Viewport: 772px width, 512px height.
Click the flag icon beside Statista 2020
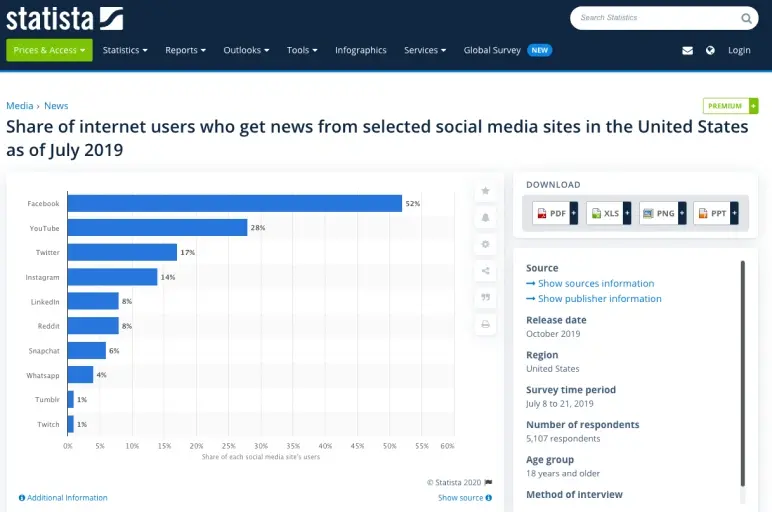point(488,482)
